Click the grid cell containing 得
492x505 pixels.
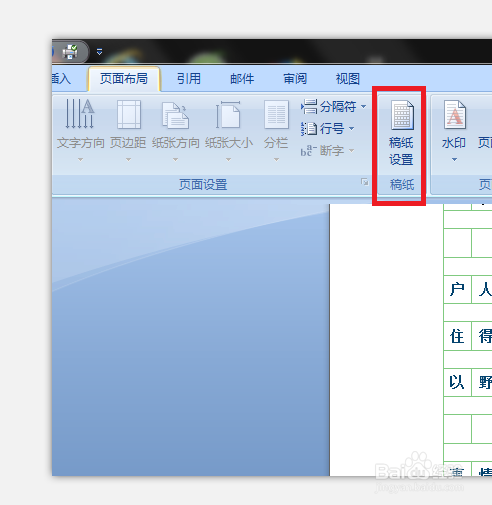click(x=482, y=336)
